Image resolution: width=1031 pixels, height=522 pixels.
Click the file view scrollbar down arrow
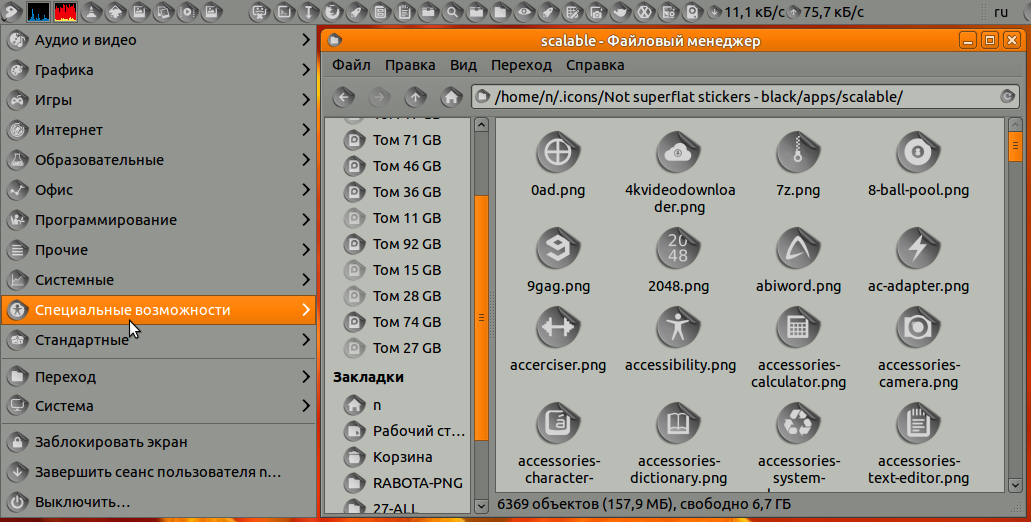(1015, 485)
